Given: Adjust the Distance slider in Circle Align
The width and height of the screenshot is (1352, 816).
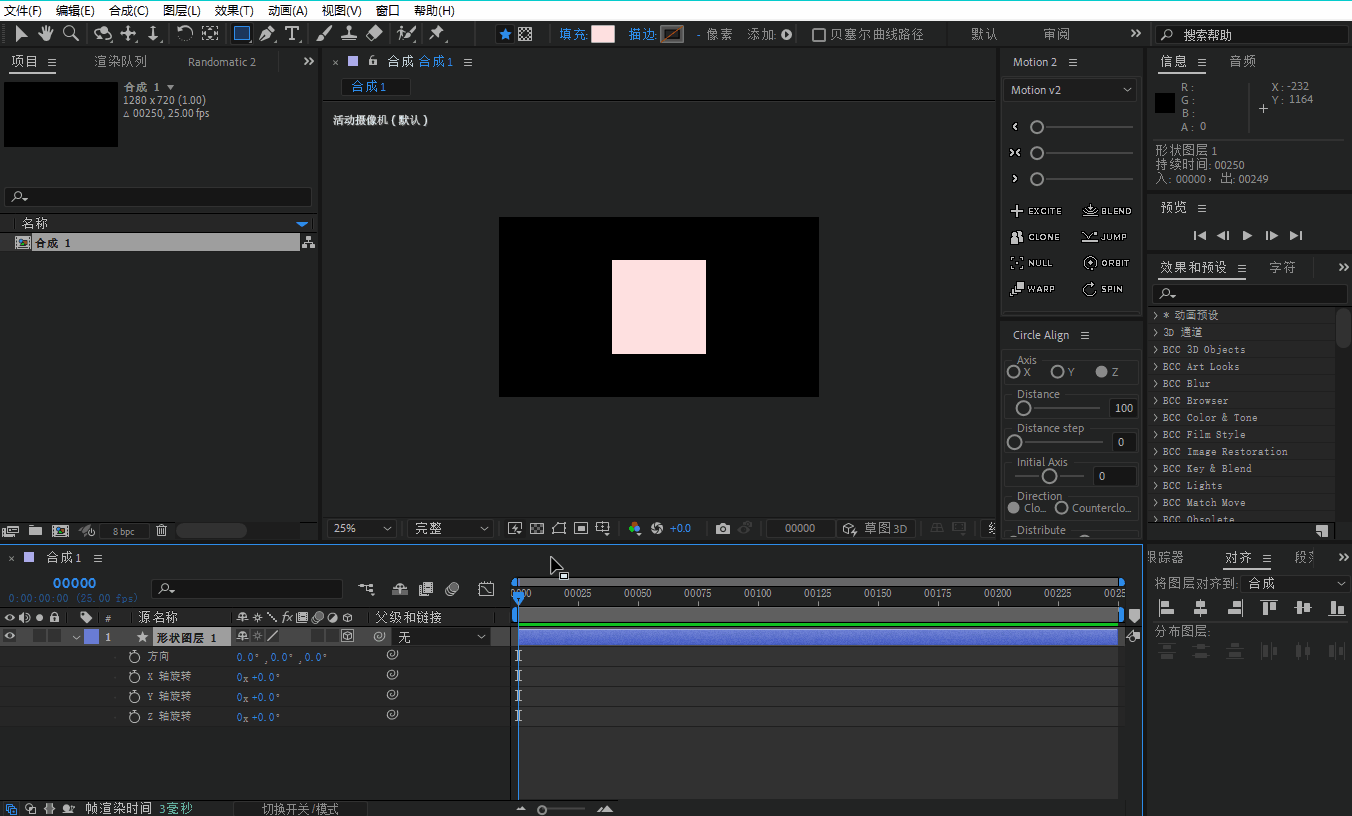Looking at the screenshot, I should pos(1059,408).
